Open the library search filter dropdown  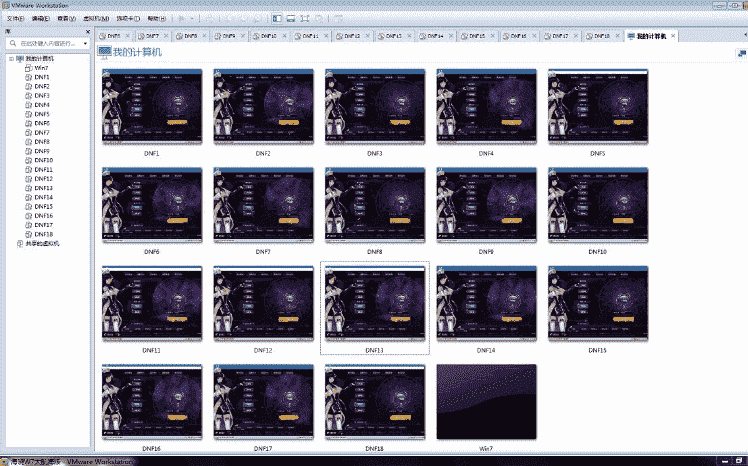[85, 43]
